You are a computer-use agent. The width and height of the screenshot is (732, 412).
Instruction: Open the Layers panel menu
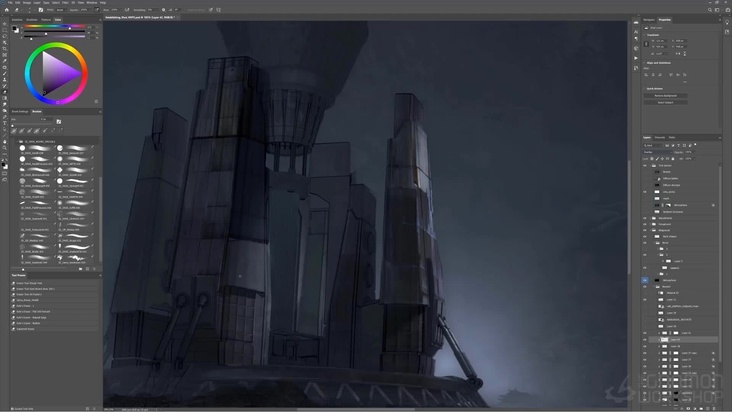(x=719, y=137)
